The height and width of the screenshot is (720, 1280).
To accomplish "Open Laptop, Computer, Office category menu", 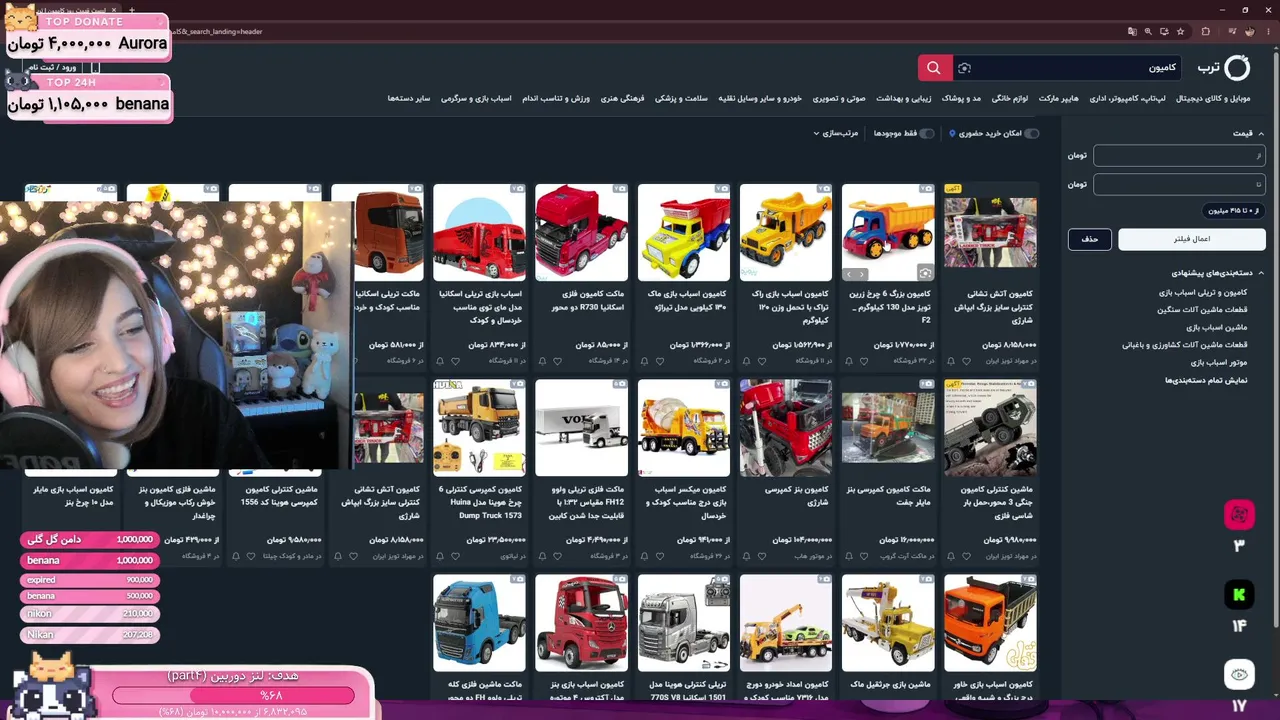I will (1128, 98).
